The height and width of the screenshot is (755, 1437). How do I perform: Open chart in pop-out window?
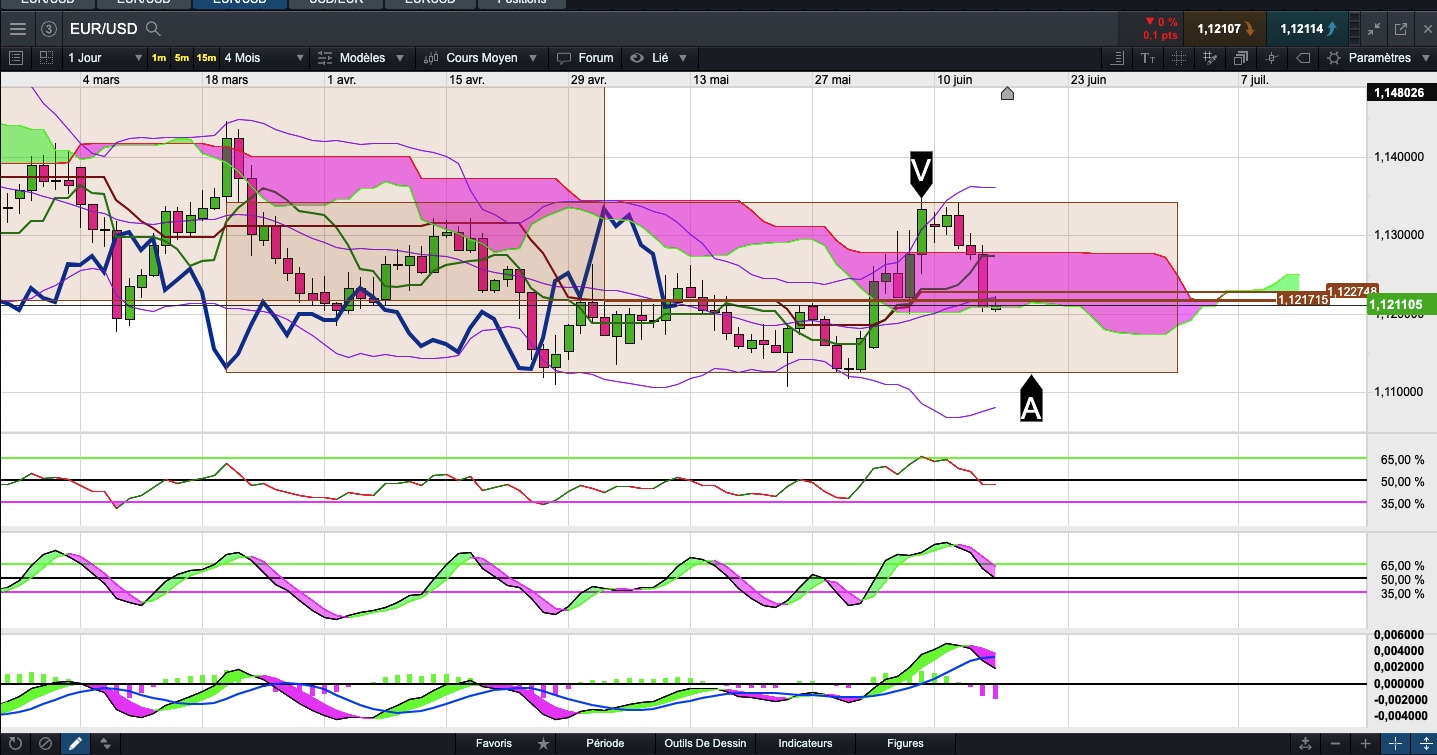pos(1400,29)
